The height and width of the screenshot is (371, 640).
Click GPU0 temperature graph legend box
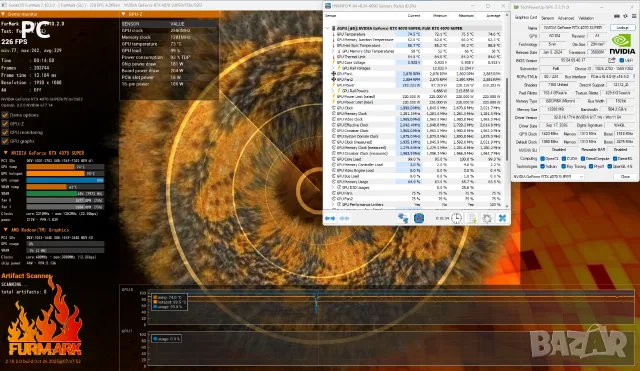pyautogui.click(x=169, y=302)
